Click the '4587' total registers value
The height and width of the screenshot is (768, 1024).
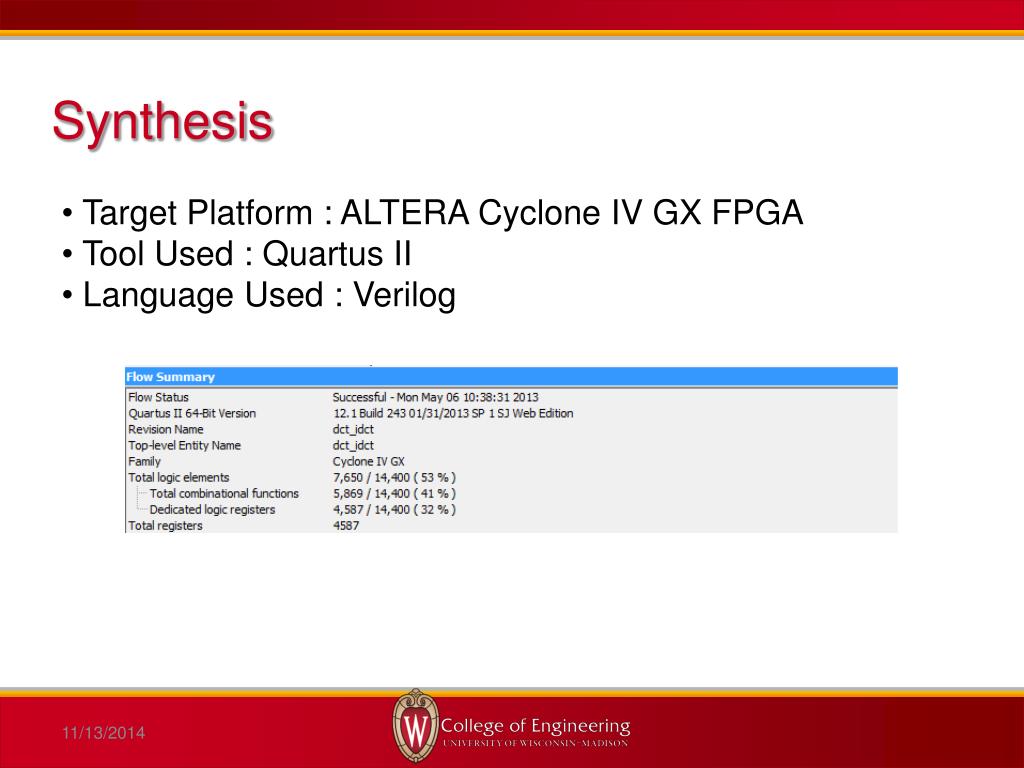346,526
